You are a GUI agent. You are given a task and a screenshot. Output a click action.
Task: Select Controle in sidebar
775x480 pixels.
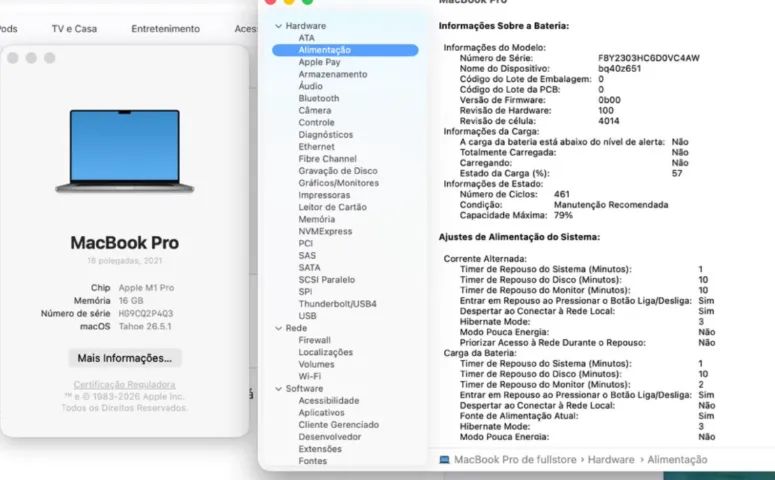click(316, 123)
